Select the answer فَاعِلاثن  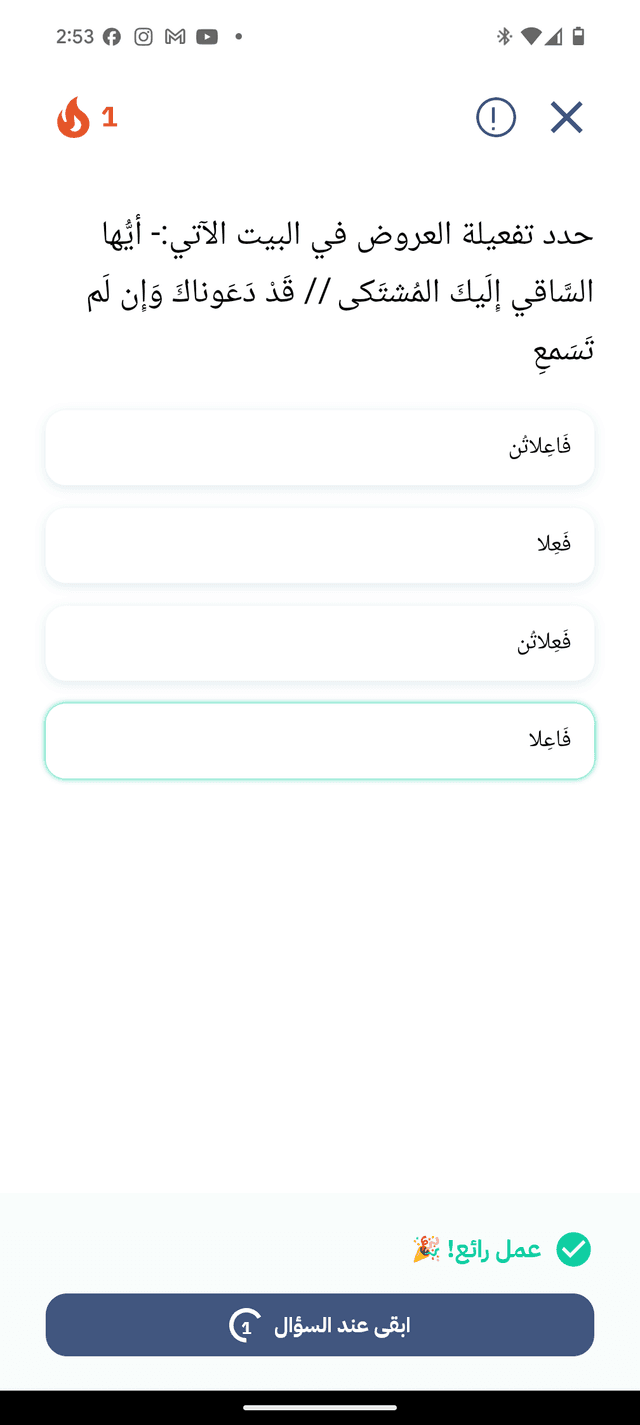[320, 447]
